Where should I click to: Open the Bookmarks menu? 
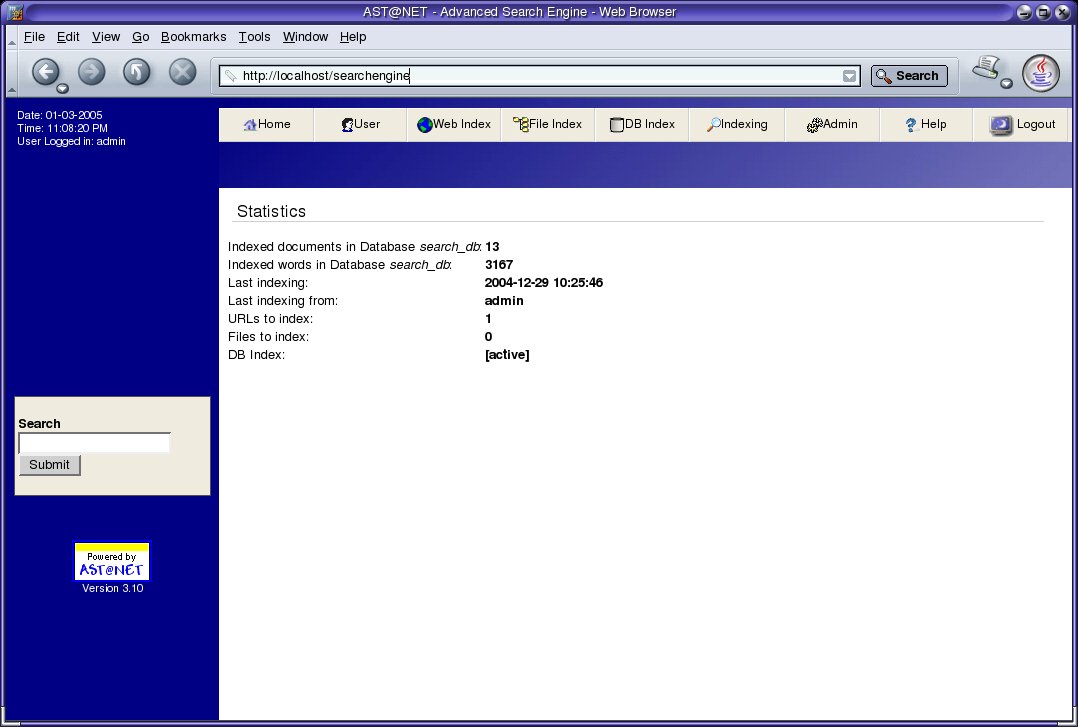click(193, 37)
